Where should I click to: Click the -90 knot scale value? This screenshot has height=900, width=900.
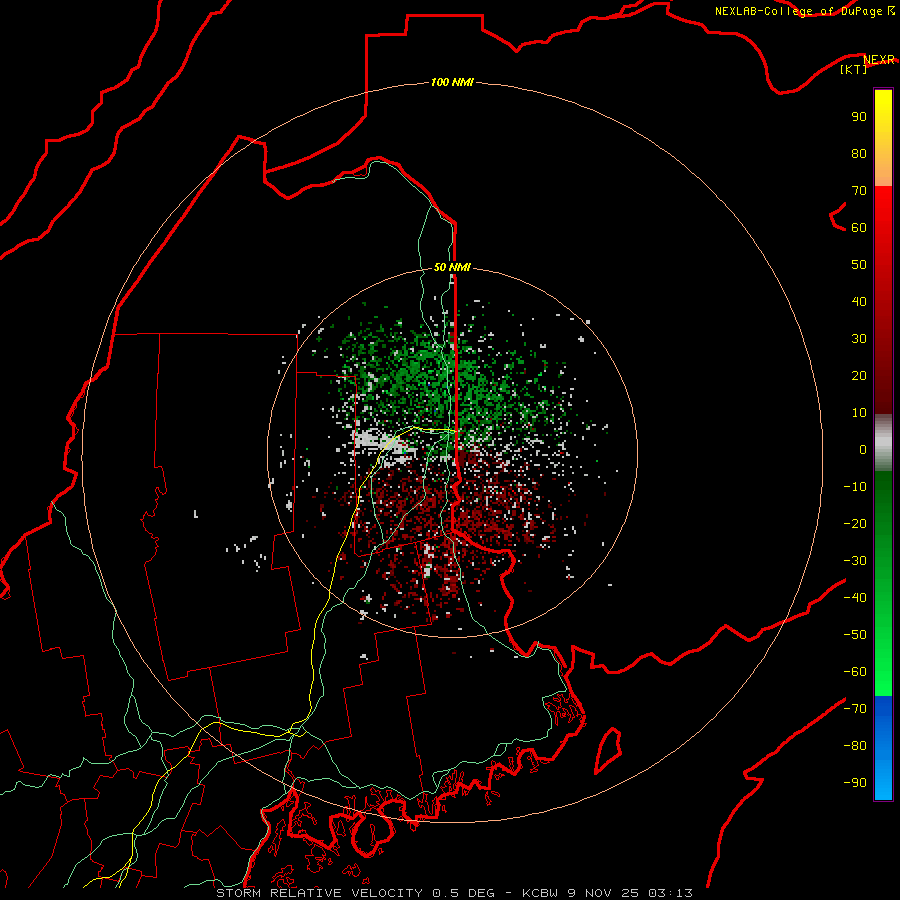pos(855,782)
